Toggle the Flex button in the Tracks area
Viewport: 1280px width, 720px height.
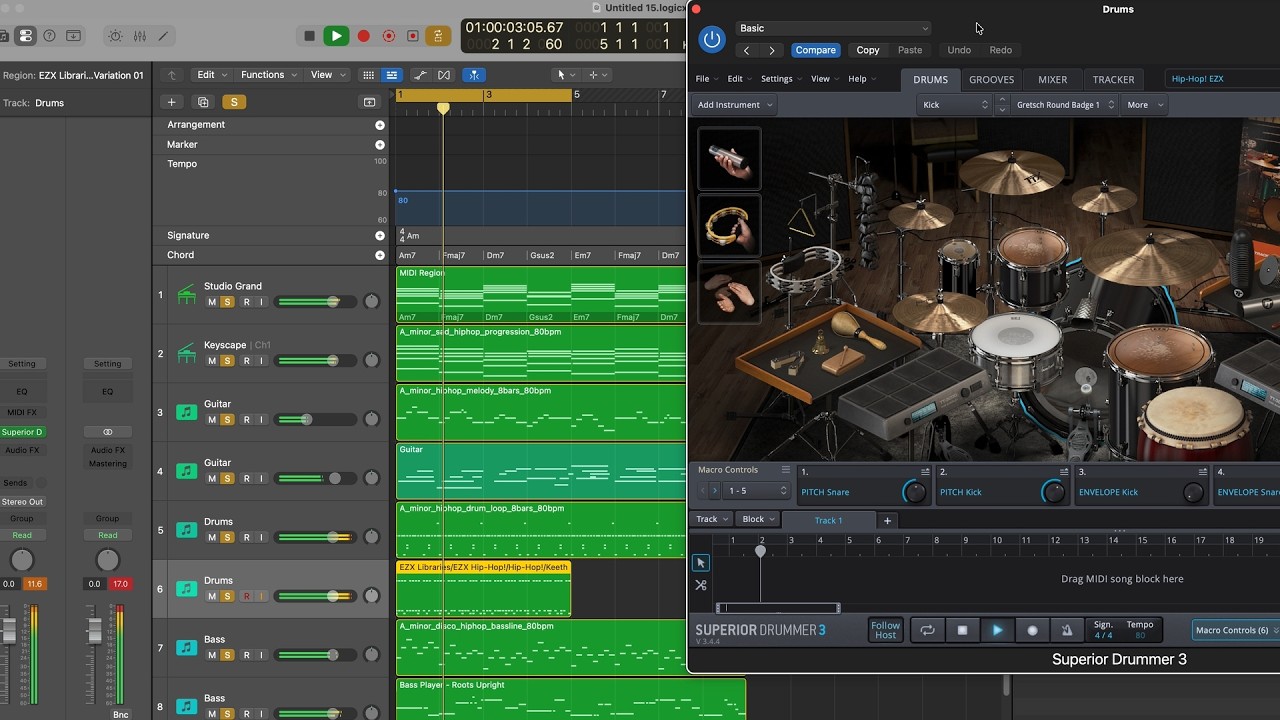pos(444,75)
